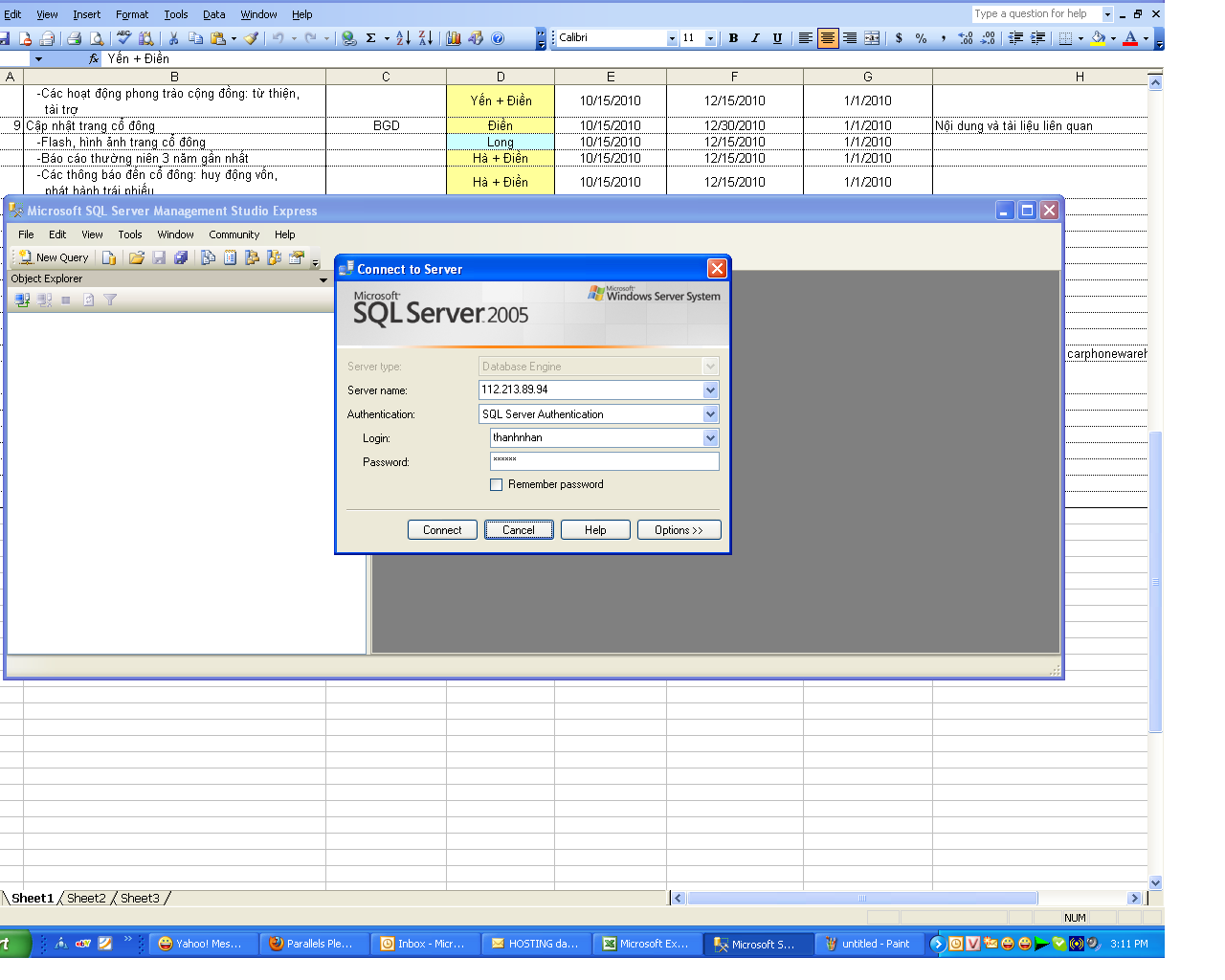Open Excel Fill Color yellow bucket
This screenshot has height=980, width=1225.
click(x=1098, y=38)
